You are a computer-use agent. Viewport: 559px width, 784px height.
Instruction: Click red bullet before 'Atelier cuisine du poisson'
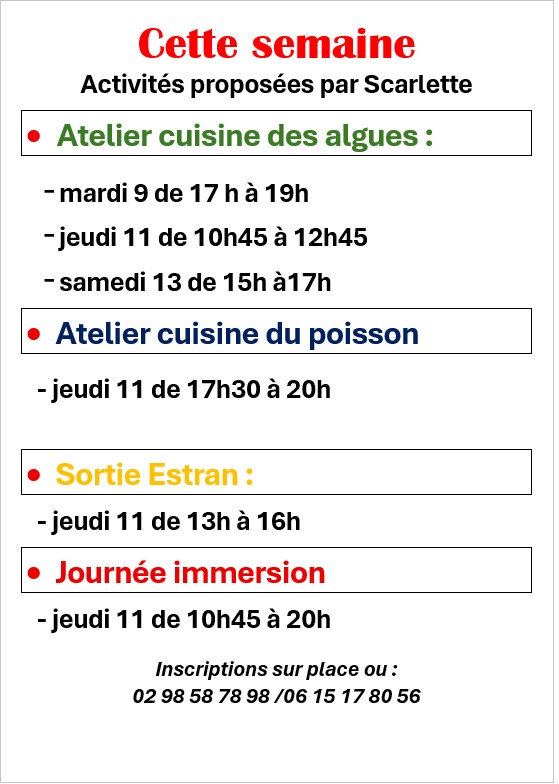pyautogui.click(x=34, y=334)
